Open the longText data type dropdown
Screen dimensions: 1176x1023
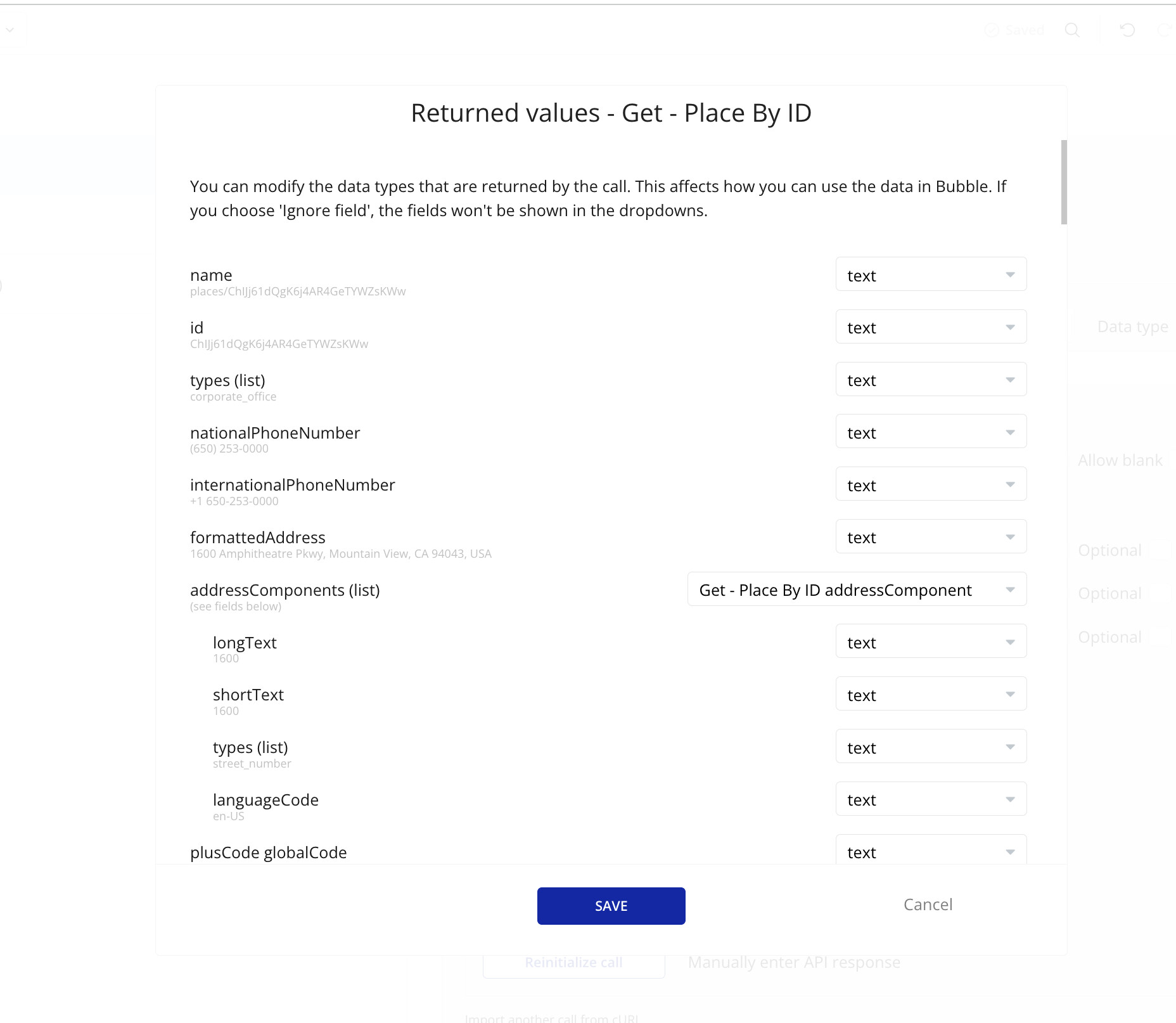(x=931, y=641)
